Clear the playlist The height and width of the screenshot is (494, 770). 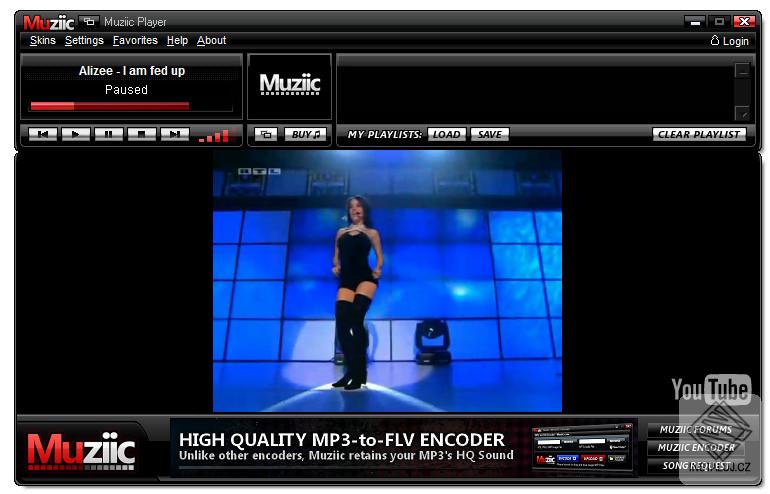pos(699,134)
